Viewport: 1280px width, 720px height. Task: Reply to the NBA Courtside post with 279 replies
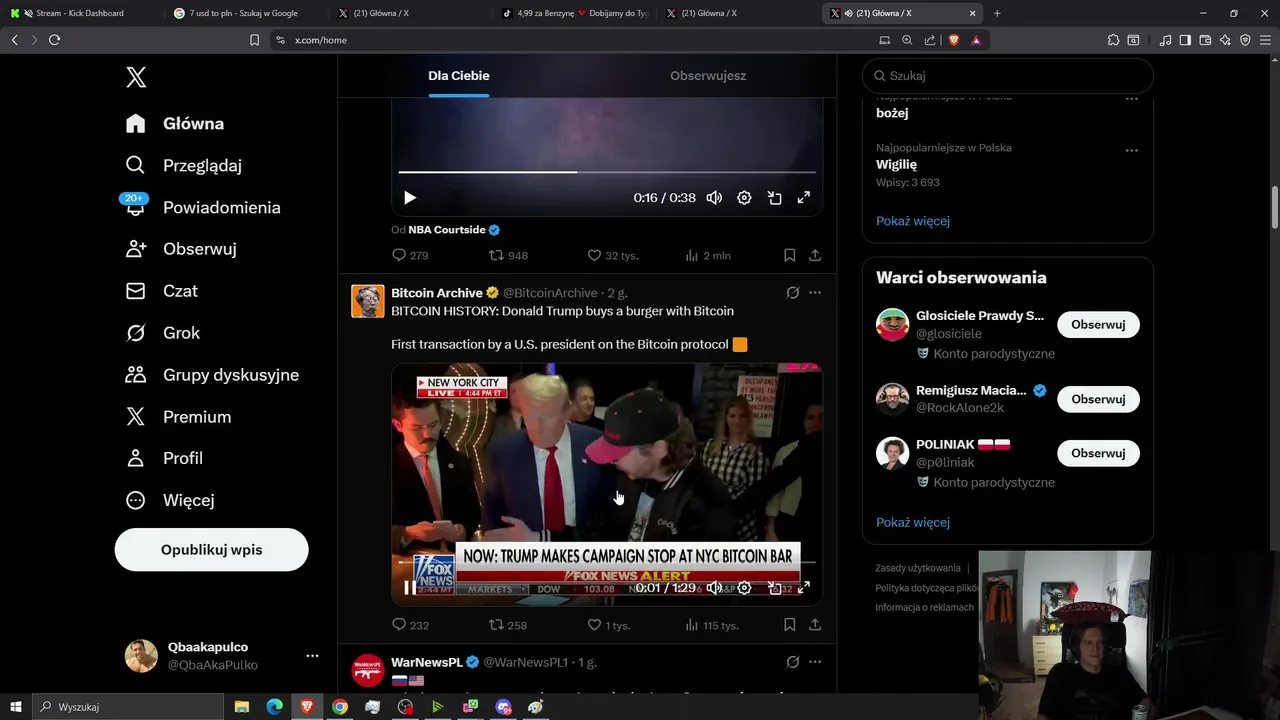pyautogui.click(x=410, y=256)
